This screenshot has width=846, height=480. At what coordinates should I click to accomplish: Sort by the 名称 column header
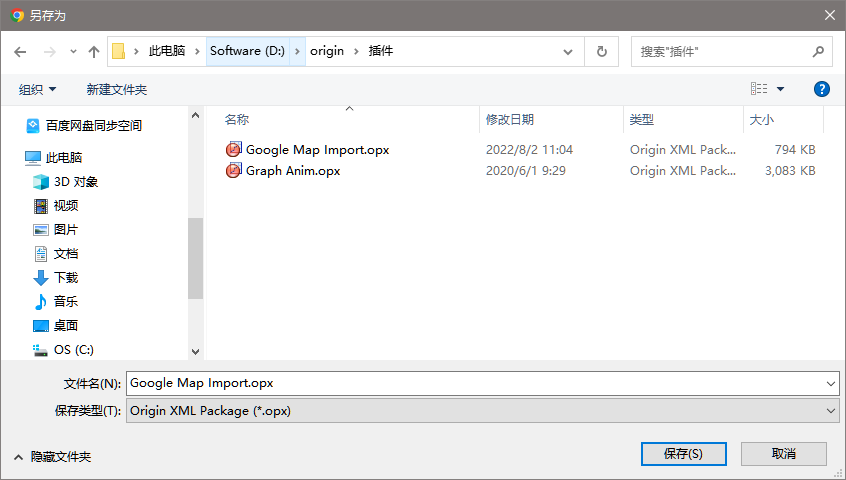[236, 120]
